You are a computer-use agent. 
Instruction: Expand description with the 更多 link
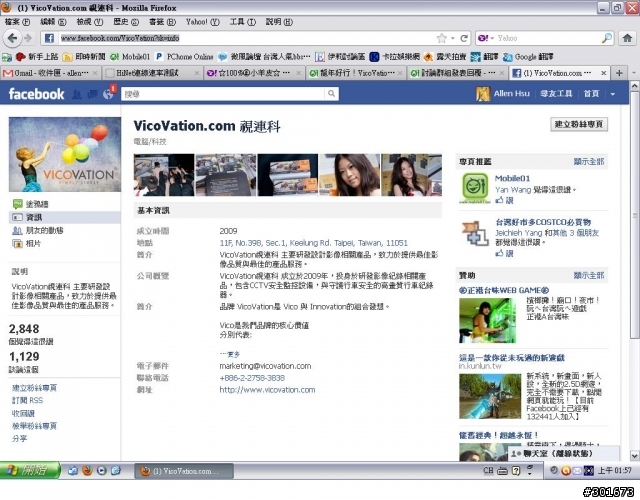click(230, 354)
